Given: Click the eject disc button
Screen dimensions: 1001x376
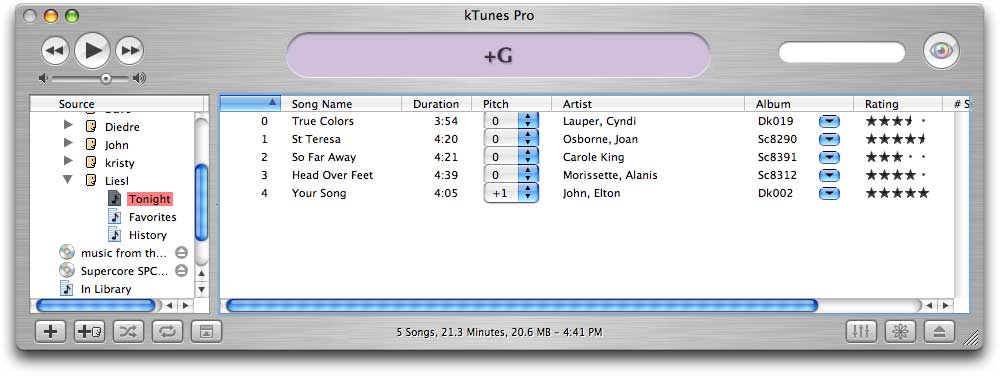Looking at the screenshot, I should coord(938,331).
